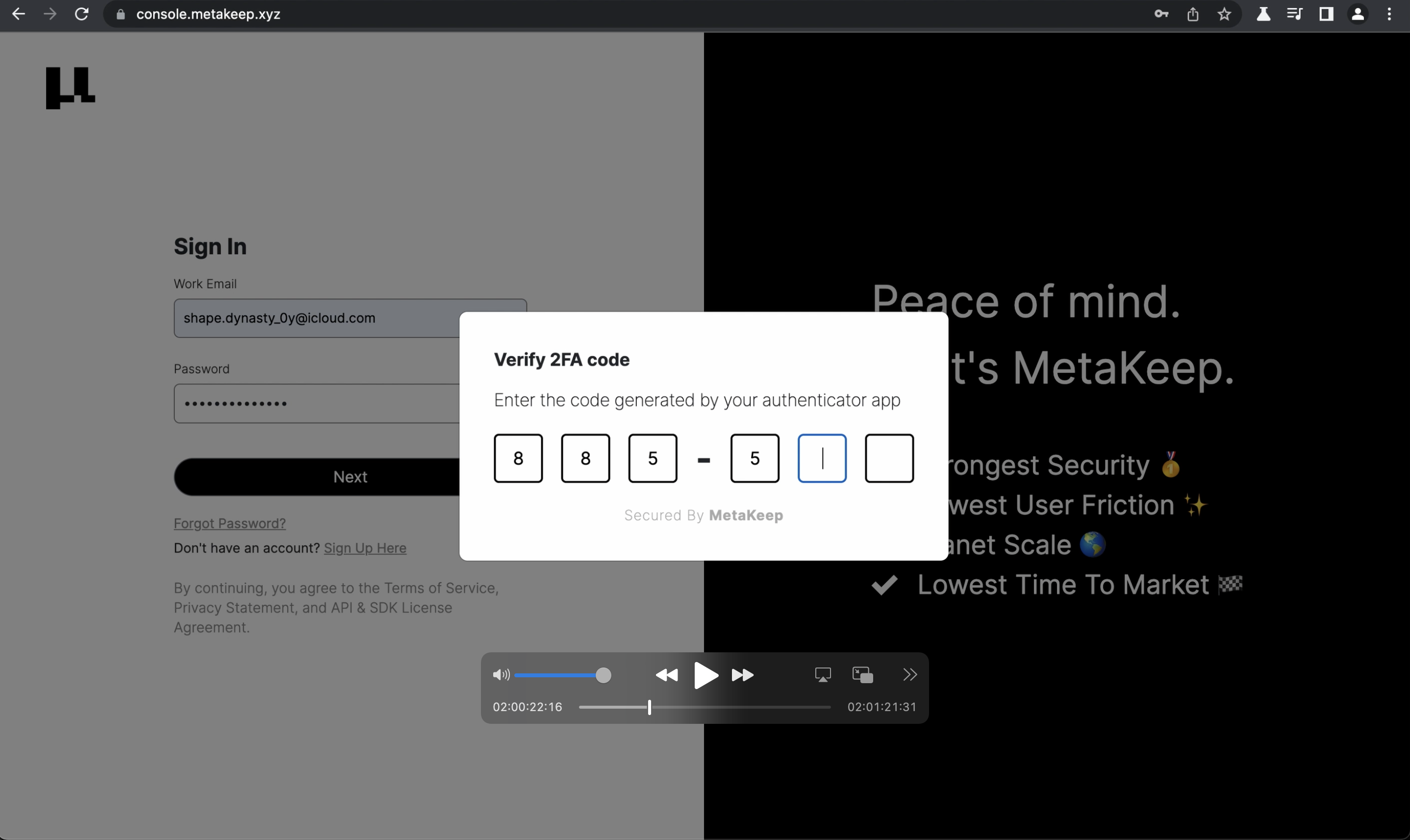Click the video timeline scrubber
Viewport: 1410px width, 840px height.
[650, 707]
